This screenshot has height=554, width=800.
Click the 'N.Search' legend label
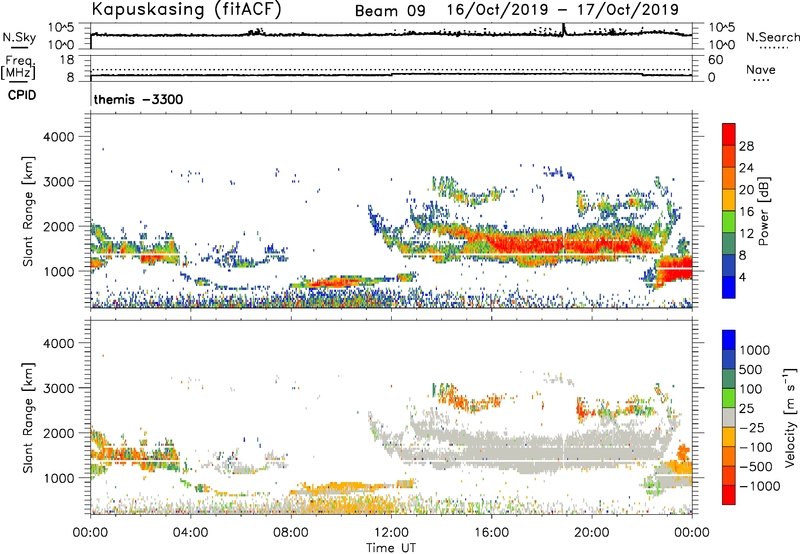[x=772, y=37]
